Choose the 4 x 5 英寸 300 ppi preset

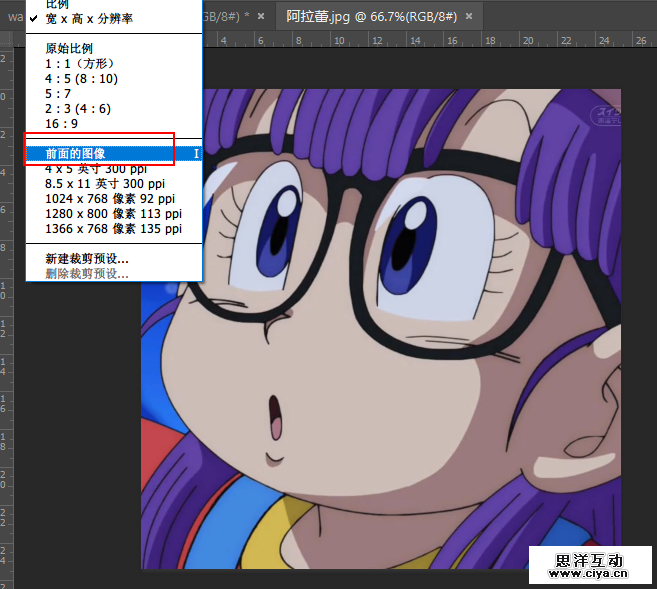click(x=97, y=169)
